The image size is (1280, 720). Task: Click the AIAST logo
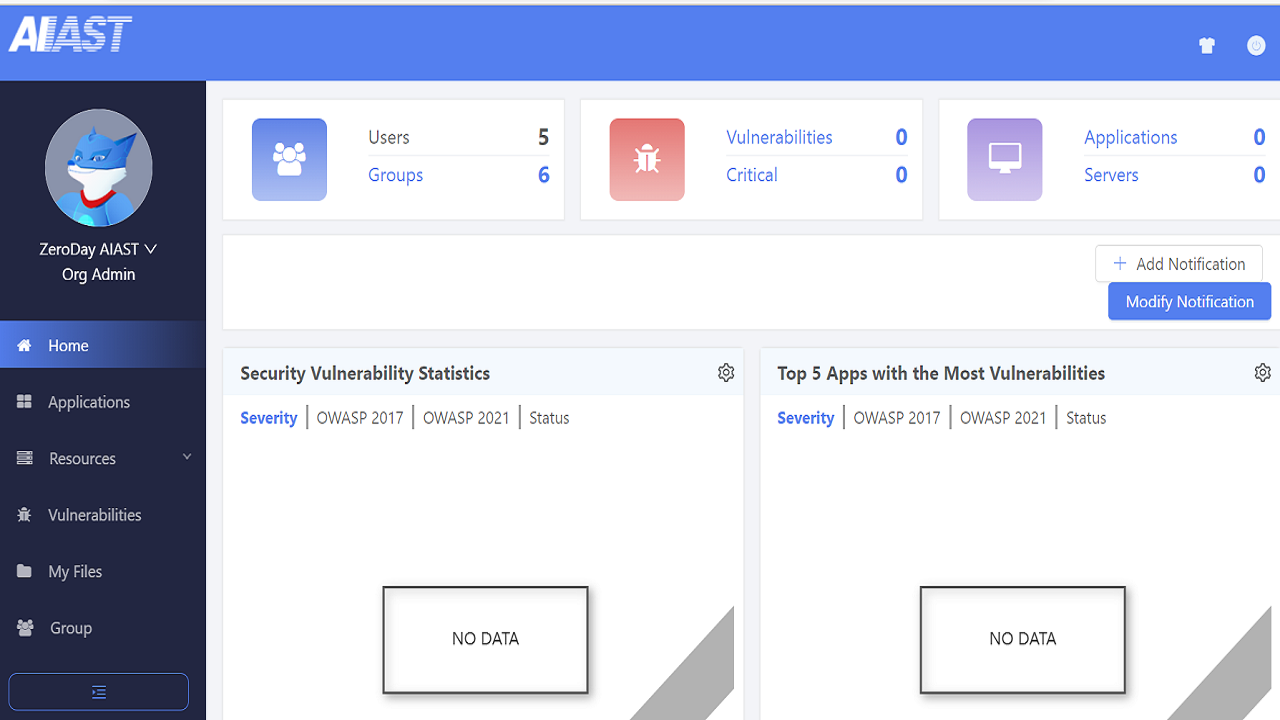pos(70,35)
